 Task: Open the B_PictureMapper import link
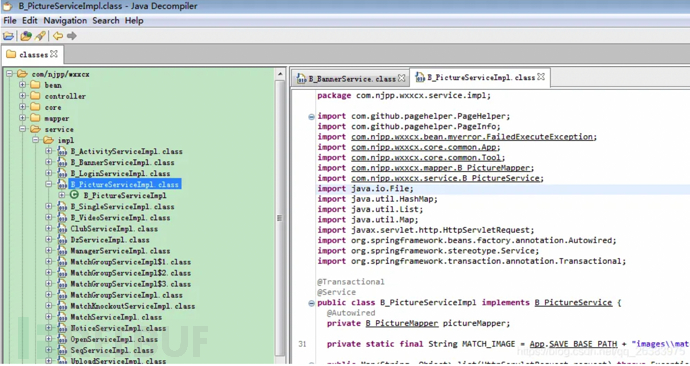(442, 168)
